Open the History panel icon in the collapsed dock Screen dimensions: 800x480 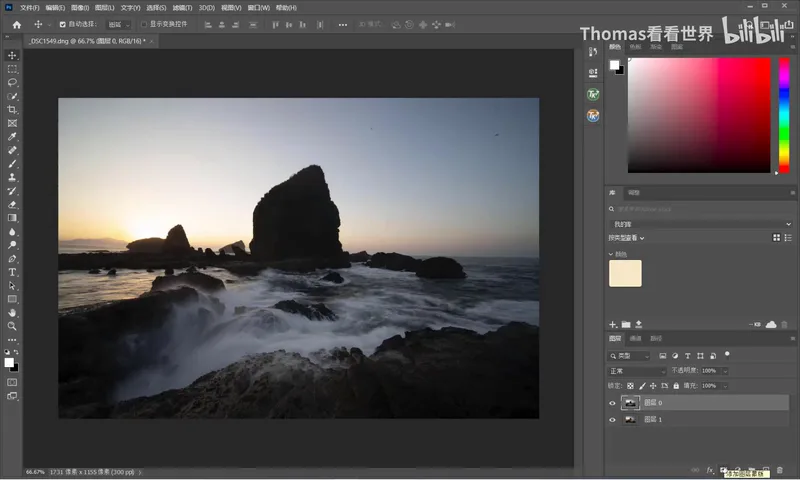[593, 52]
